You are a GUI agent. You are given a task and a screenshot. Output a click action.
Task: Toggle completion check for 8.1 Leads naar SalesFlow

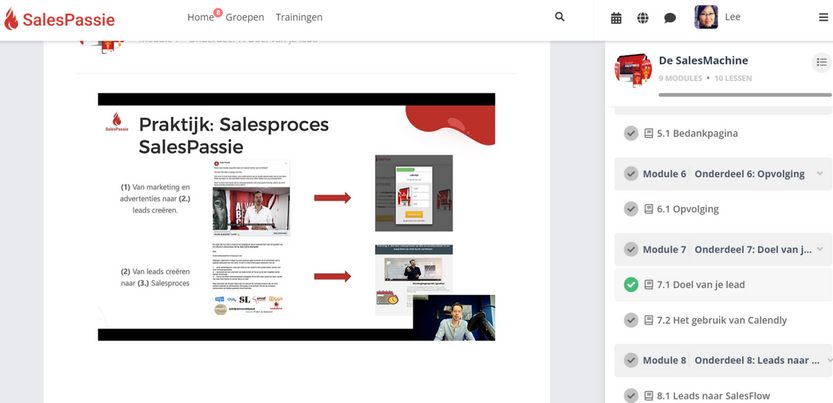pos(631,396)
